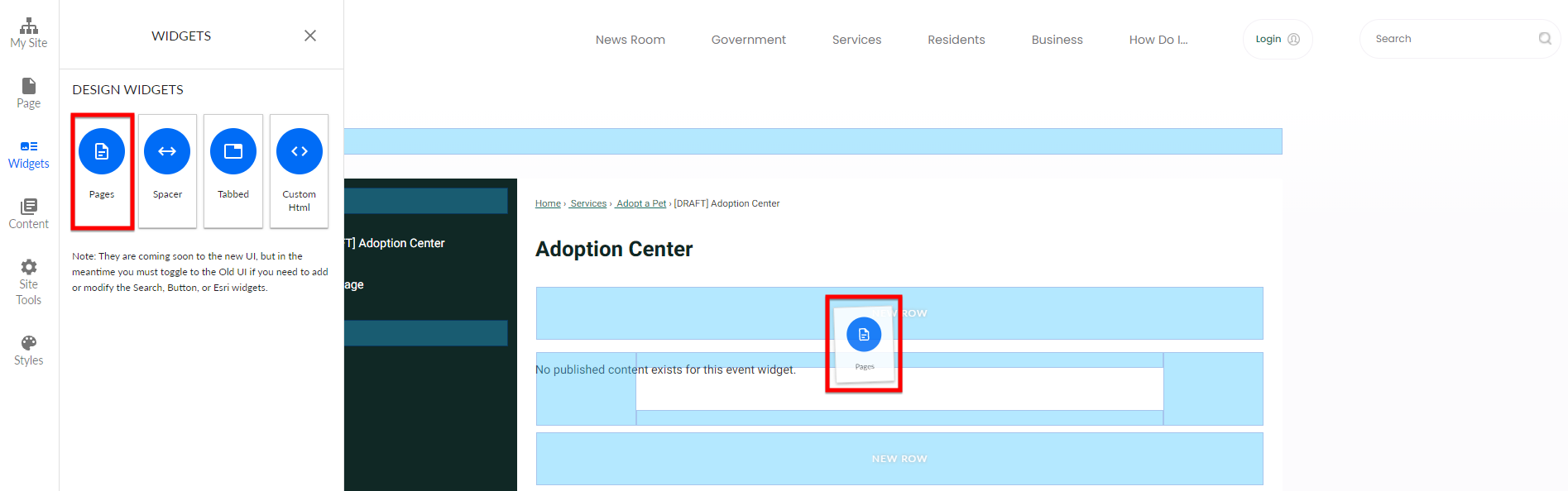The width and height of the screenshot is (1568, 491).
Task: Open the How Do I... menu
Action: [1158, 40]
